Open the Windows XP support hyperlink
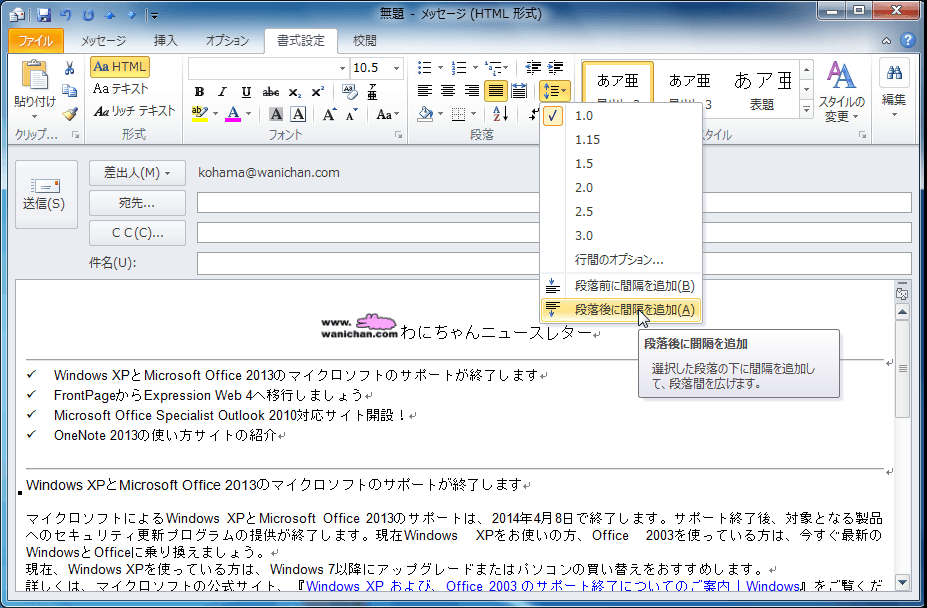This screenshot has width=927, height=608. pos(553,586)
